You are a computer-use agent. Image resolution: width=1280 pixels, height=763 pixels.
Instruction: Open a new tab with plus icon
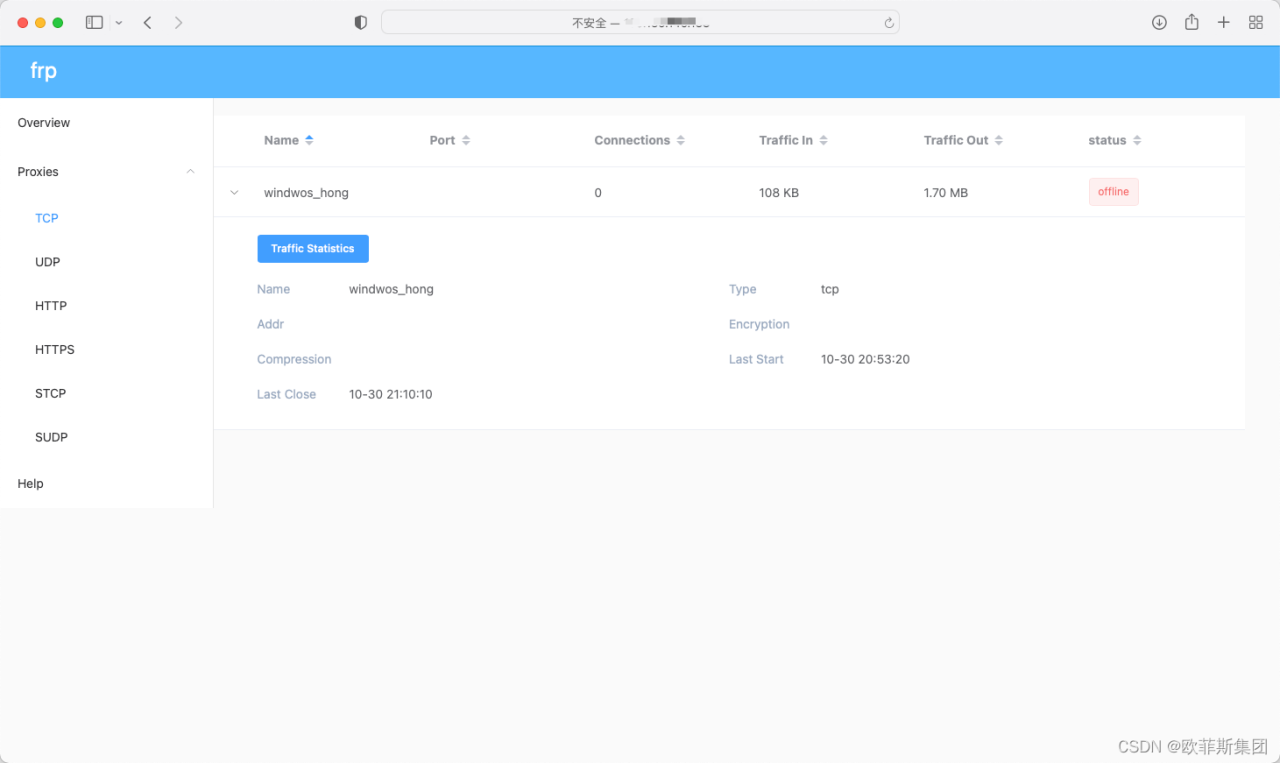point(1223,22)
